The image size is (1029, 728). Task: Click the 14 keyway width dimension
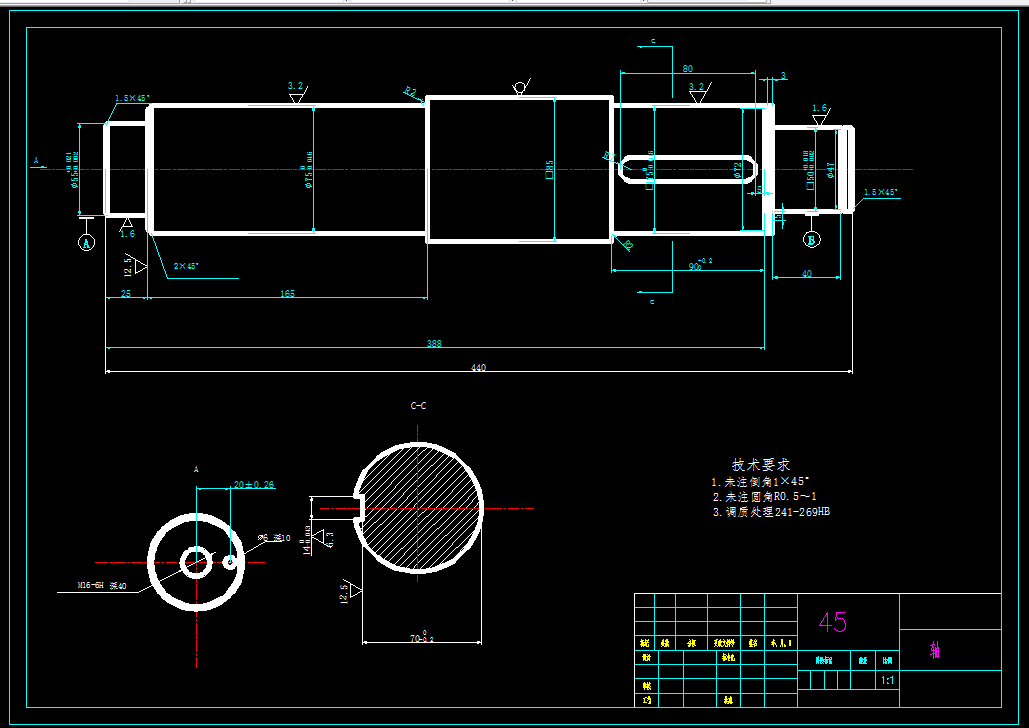click(x=306, y=540)
